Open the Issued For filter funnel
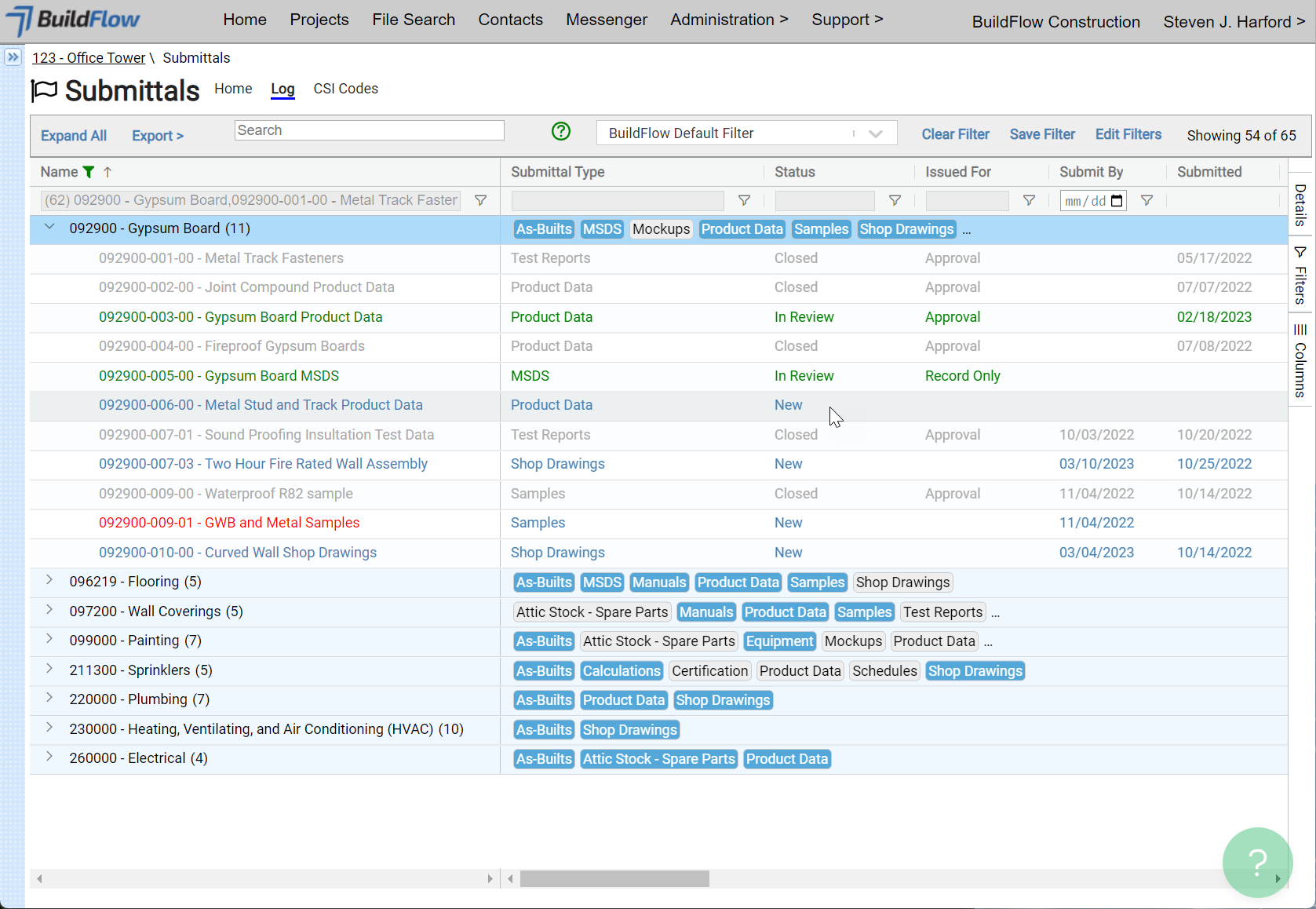This screenshot has height=909, width=1316. (1029, 201)
